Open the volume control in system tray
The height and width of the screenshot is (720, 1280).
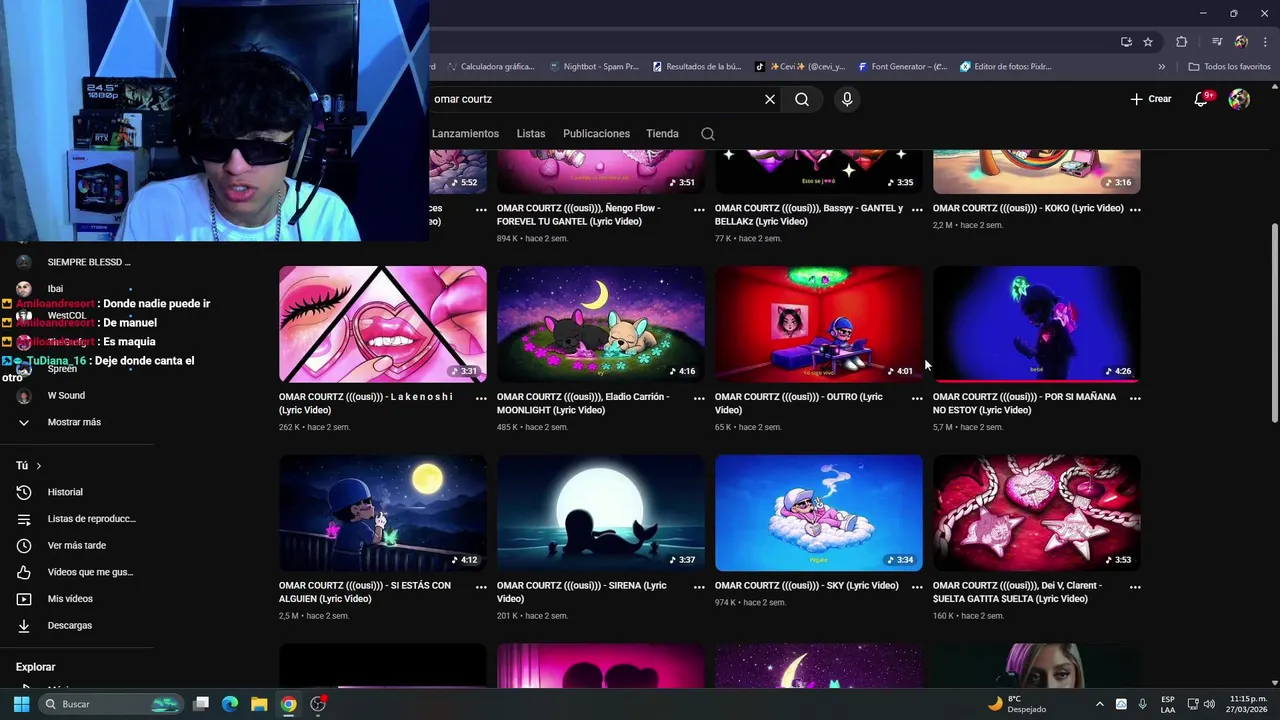pyautogui.click(x=1209, y=704)
